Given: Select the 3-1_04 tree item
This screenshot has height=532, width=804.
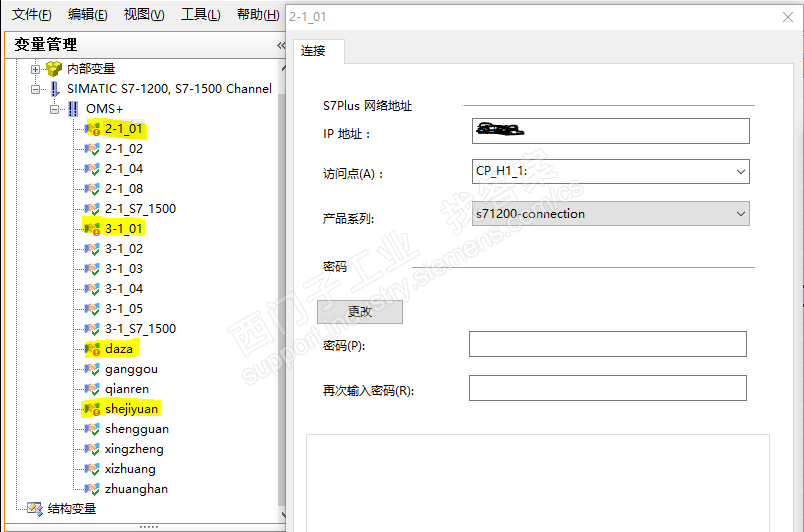Looking at the screenshot, I should [124, 289].
